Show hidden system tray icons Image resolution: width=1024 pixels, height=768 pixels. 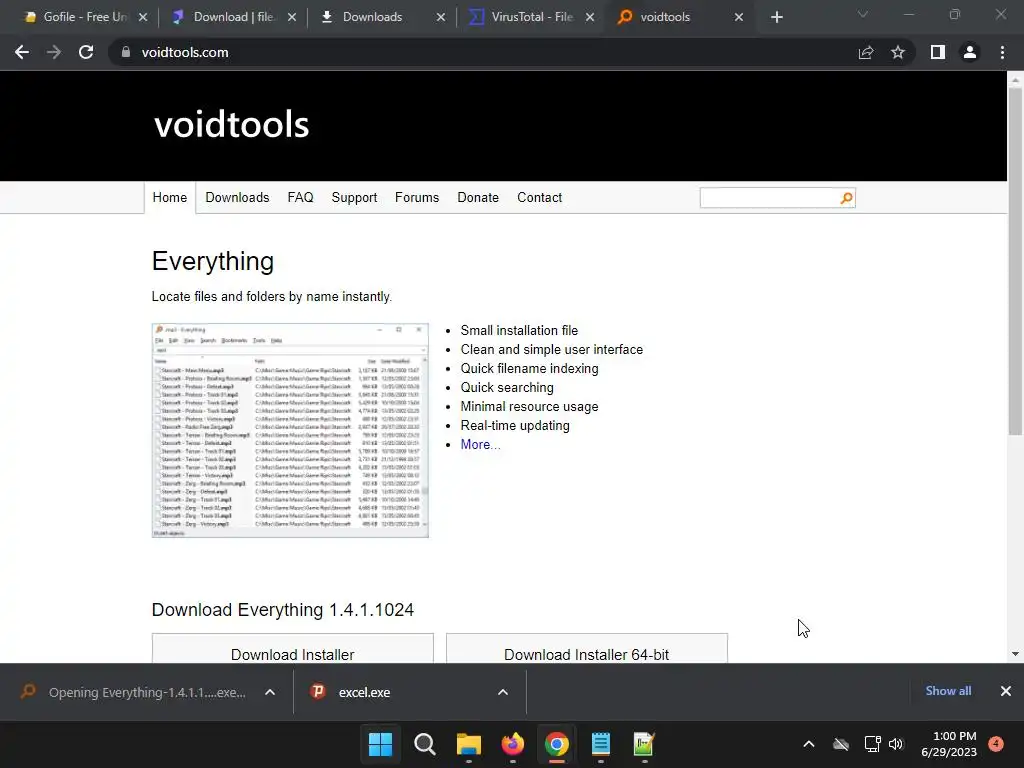coord(808,744)
